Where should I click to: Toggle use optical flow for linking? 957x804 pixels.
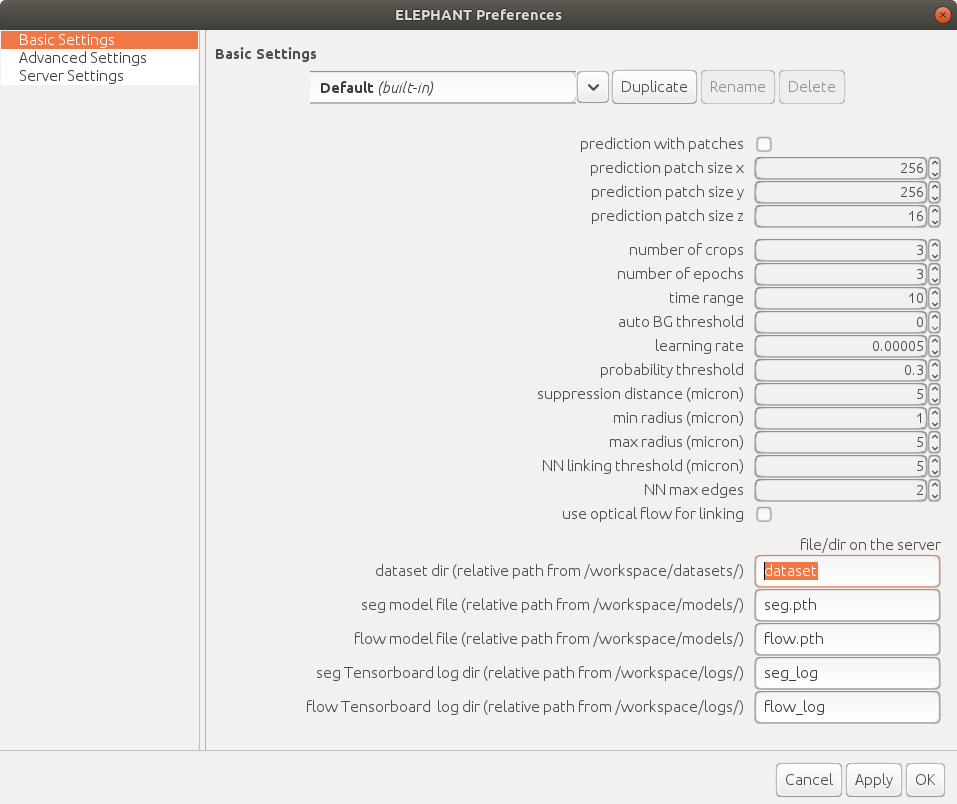pyautogui.click(x=764, y=514)
